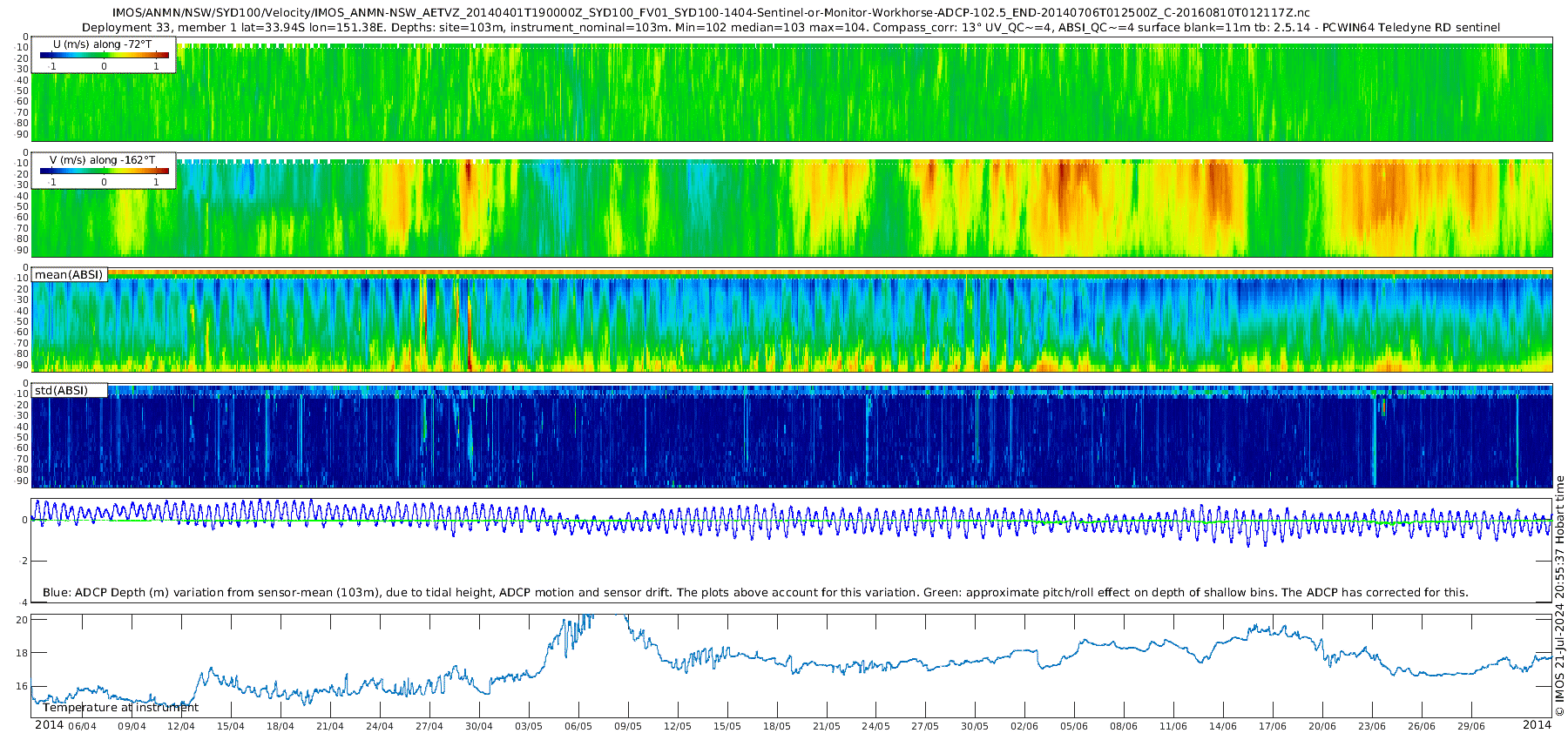Click the V velocity colorbar gradient

tap(104, 172)
